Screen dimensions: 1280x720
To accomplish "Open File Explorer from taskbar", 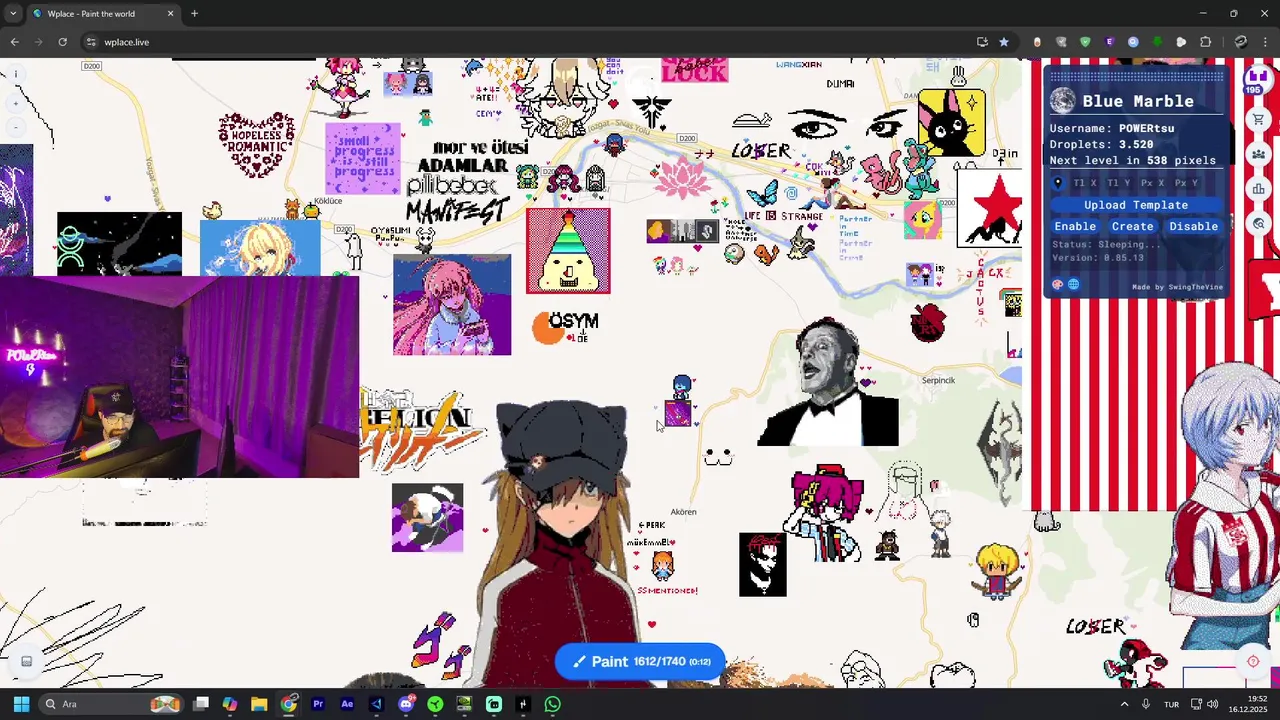I will tap(259, 704).
